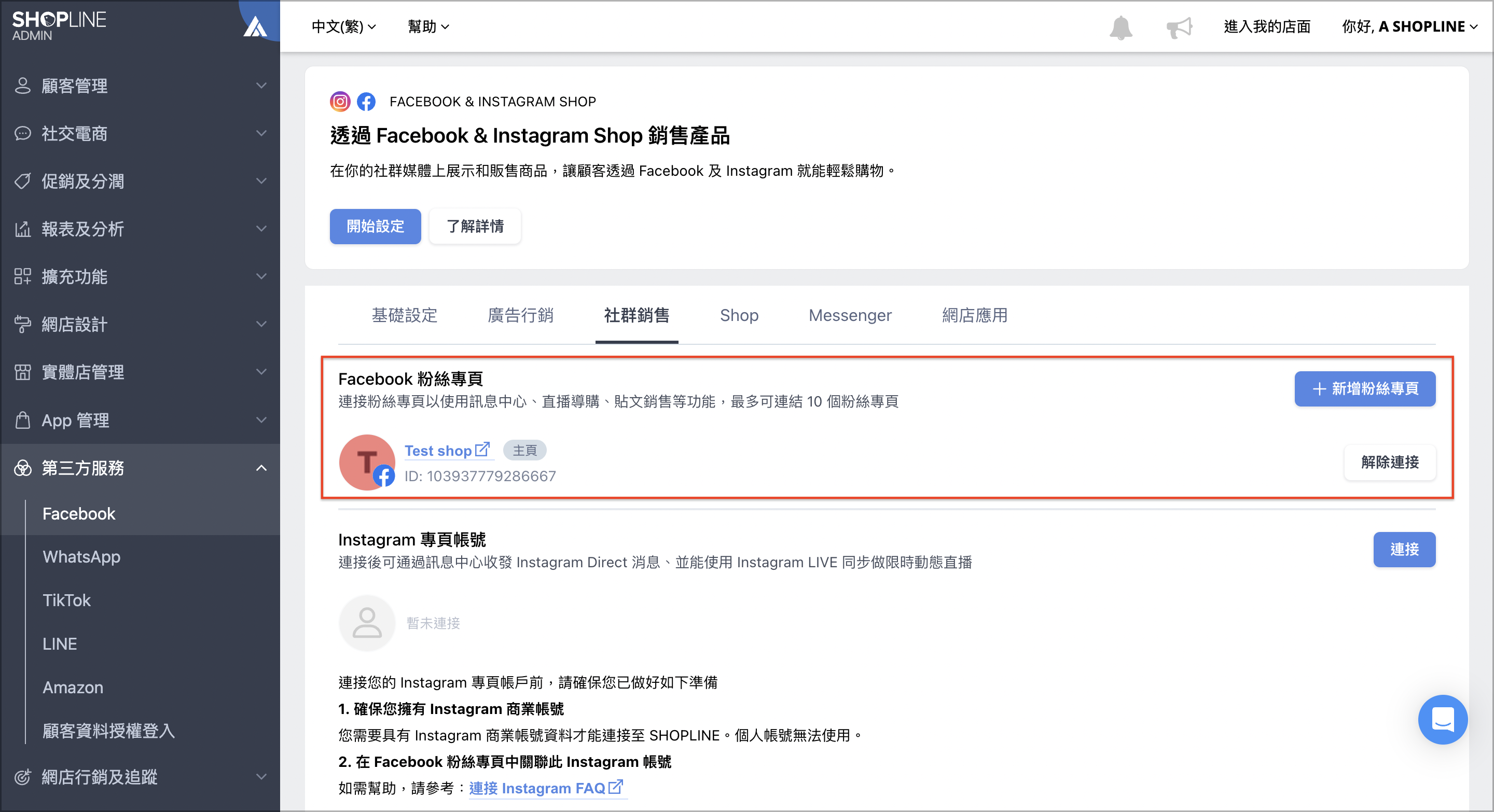Click the Facebook logo beside Instagram
Screen dimensions: 1494x812
click(x=366, y=102)
